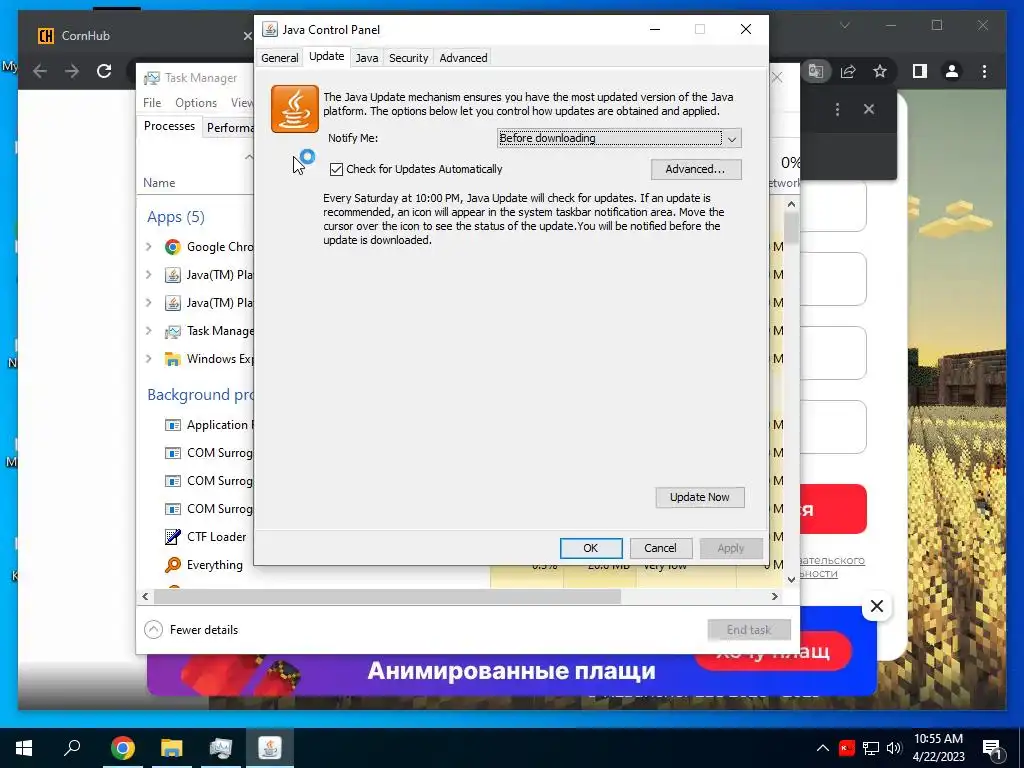Screen dimensions: 1024x768
Task: Confirm with the OK button
Action: [590, 548]
